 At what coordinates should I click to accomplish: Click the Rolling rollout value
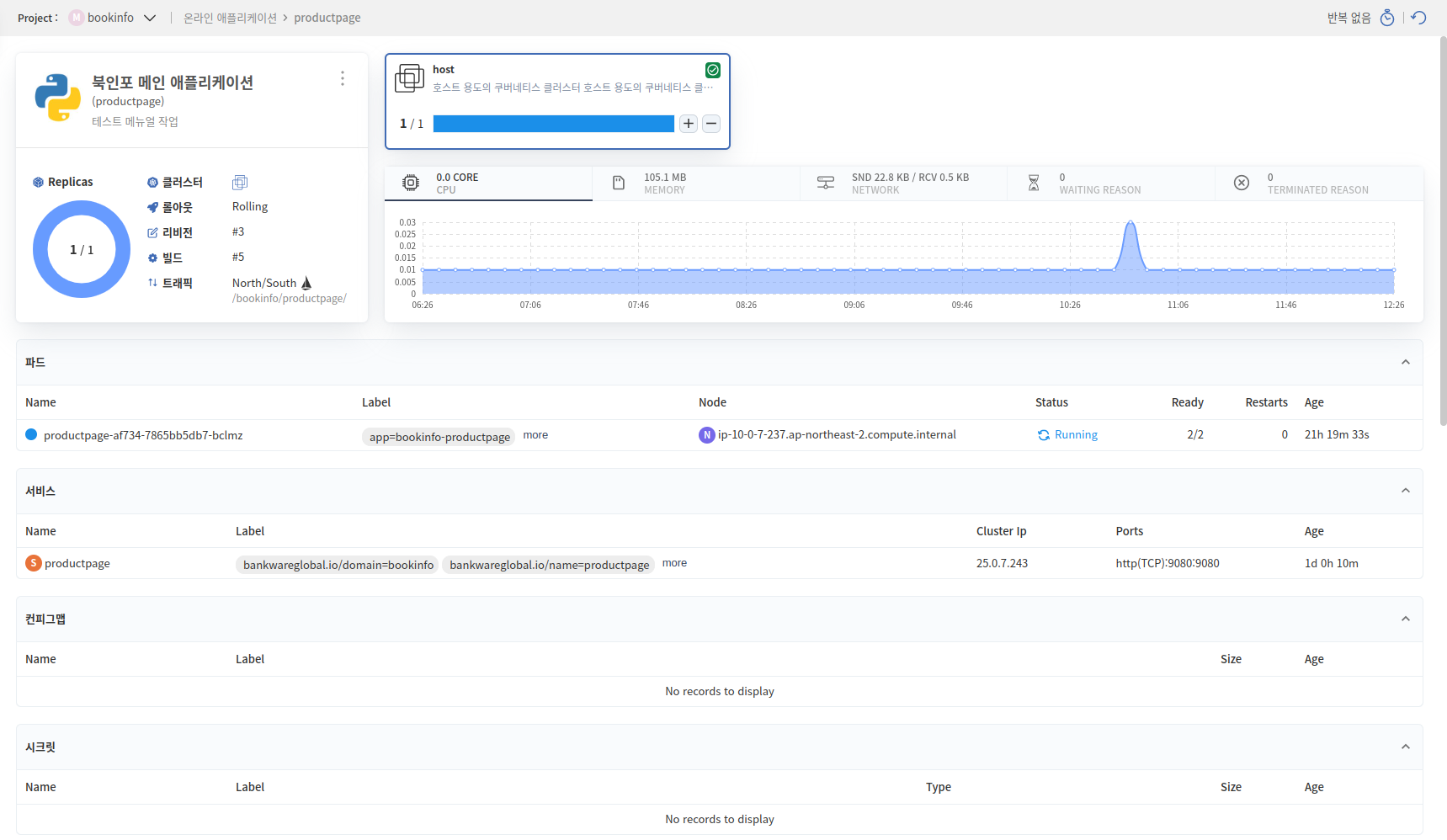tap(250, 206)
